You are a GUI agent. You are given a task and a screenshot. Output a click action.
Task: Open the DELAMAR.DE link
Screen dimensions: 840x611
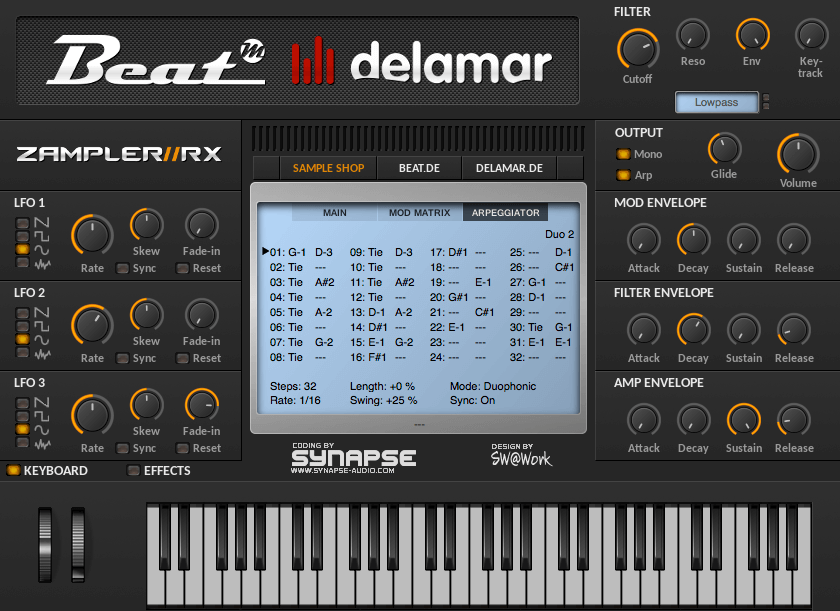509,168
